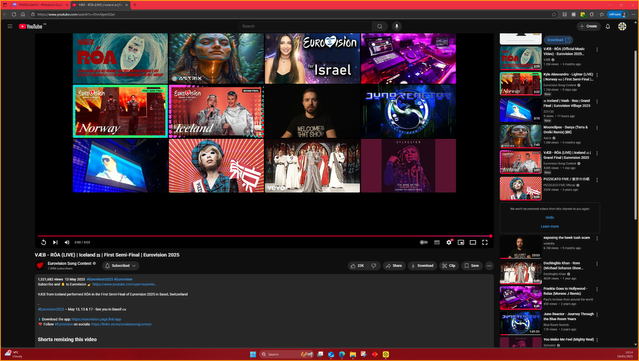The height and width of the screenshot is (361, 639).
Task: Click the sidebar Download promo button
Action: 558,40
